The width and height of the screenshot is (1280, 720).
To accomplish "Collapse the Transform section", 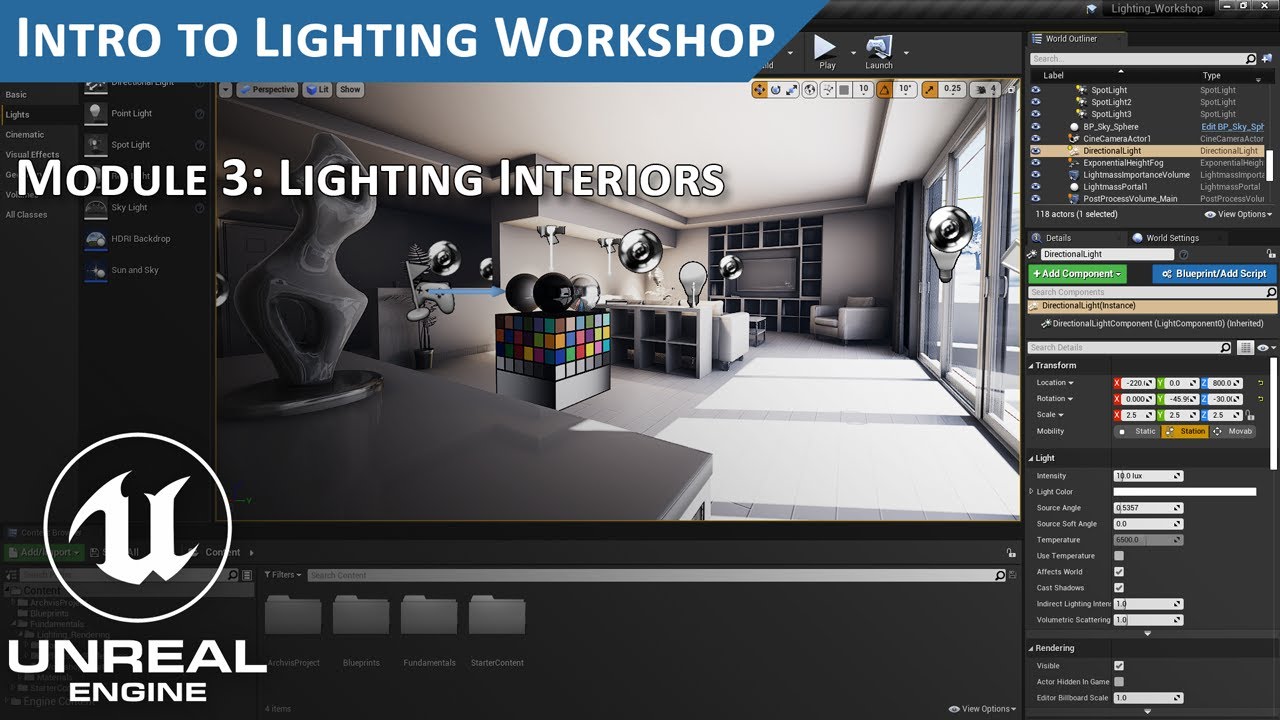I will click(x=1031, y=366).
